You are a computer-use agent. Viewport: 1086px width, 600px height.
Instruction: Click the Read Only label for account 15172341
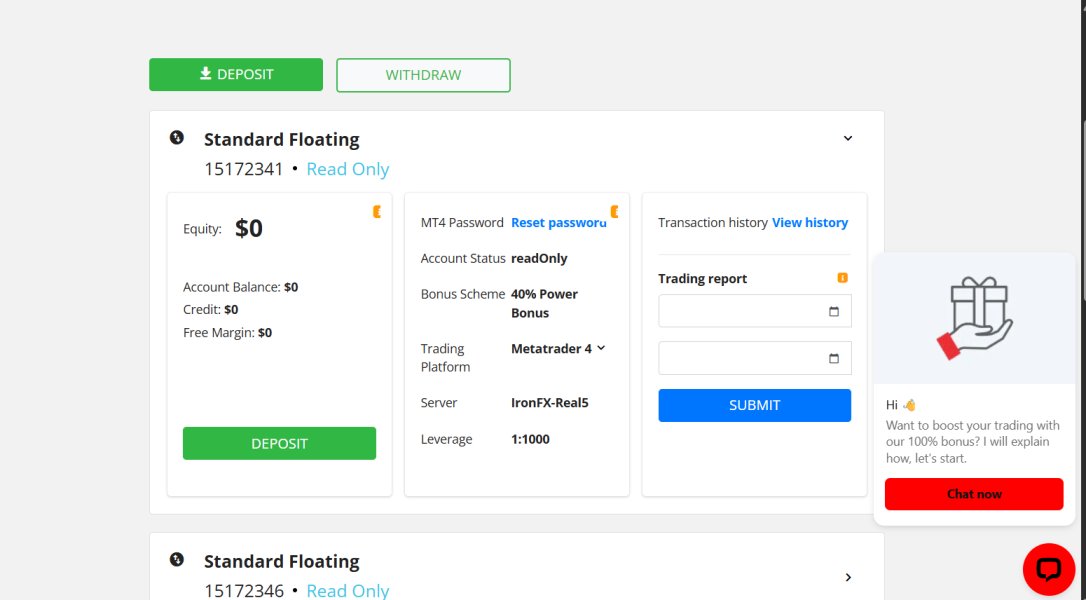tap(347, 169)
